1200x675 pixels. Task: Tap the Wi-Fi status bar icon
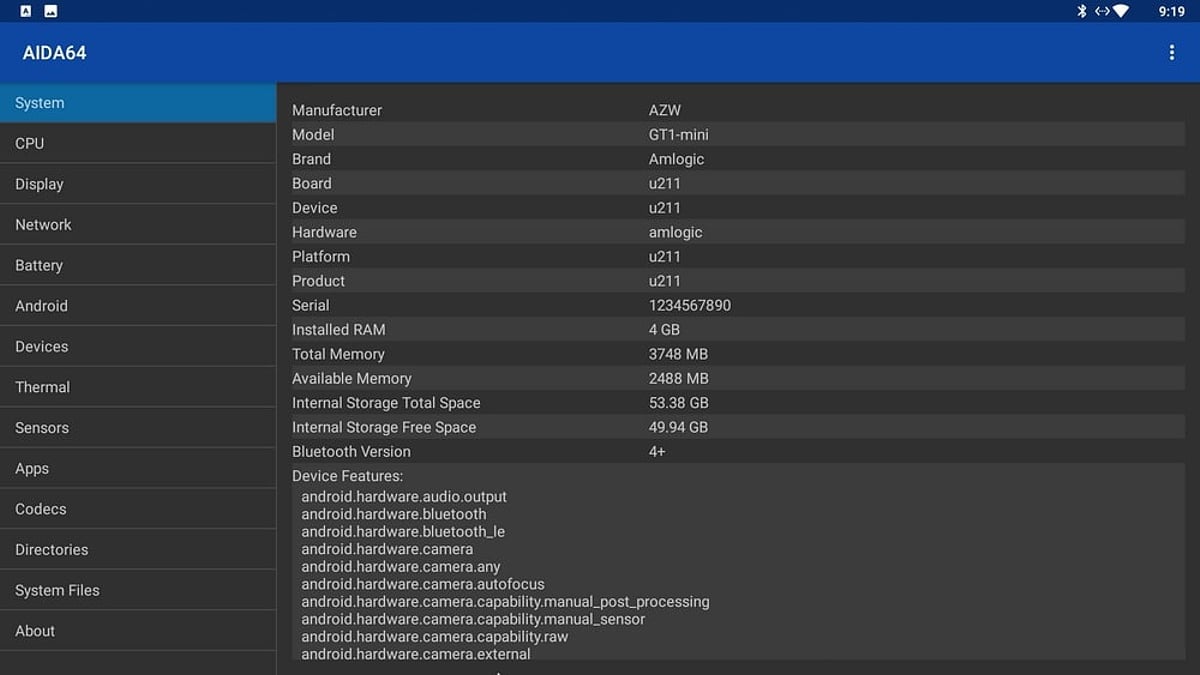[x=1120, y=11]
